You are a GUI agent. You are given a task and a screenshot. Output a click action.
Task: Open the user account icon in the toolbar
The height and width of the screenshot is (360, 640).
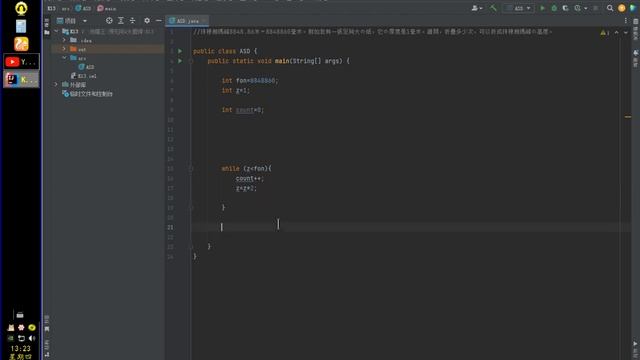click(476, 8)
